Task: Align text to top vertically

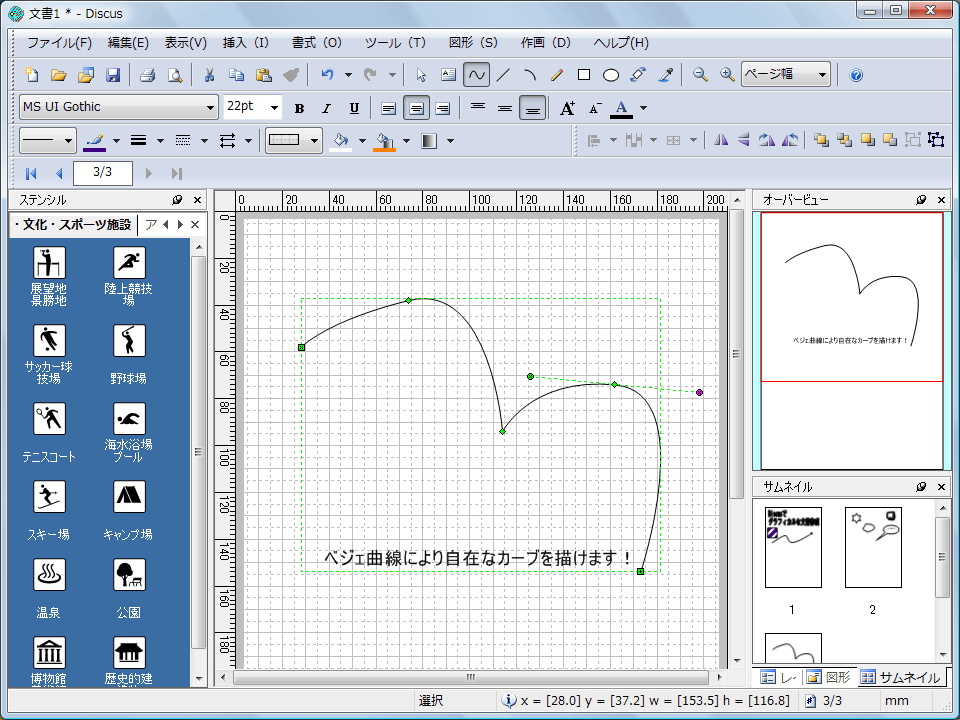Action: coord(478,108)
